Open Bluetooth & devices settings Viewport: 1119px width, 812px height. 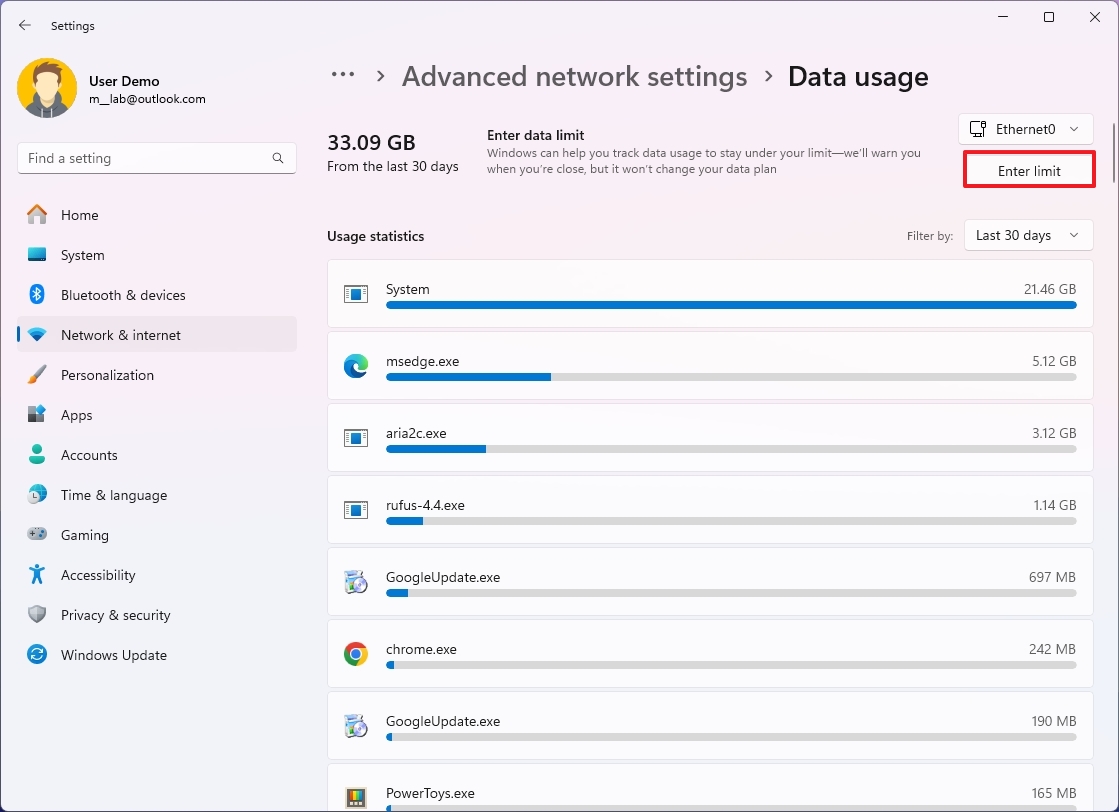[157, 295]
